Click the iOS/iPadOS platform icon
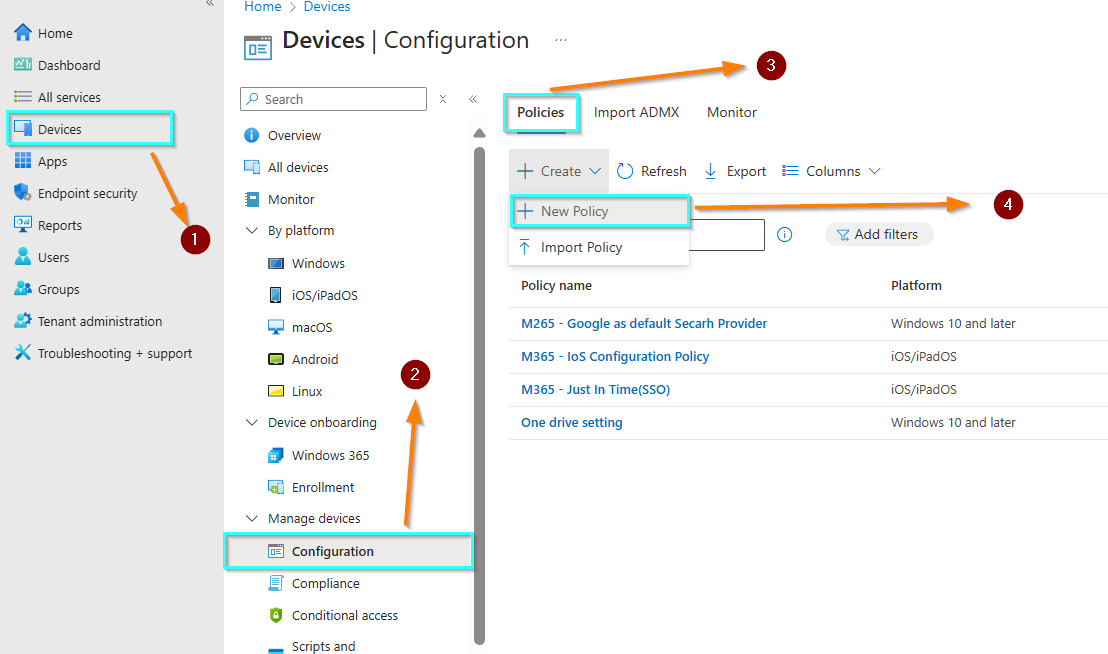1108x654 pixels. (x=276, y=295)
